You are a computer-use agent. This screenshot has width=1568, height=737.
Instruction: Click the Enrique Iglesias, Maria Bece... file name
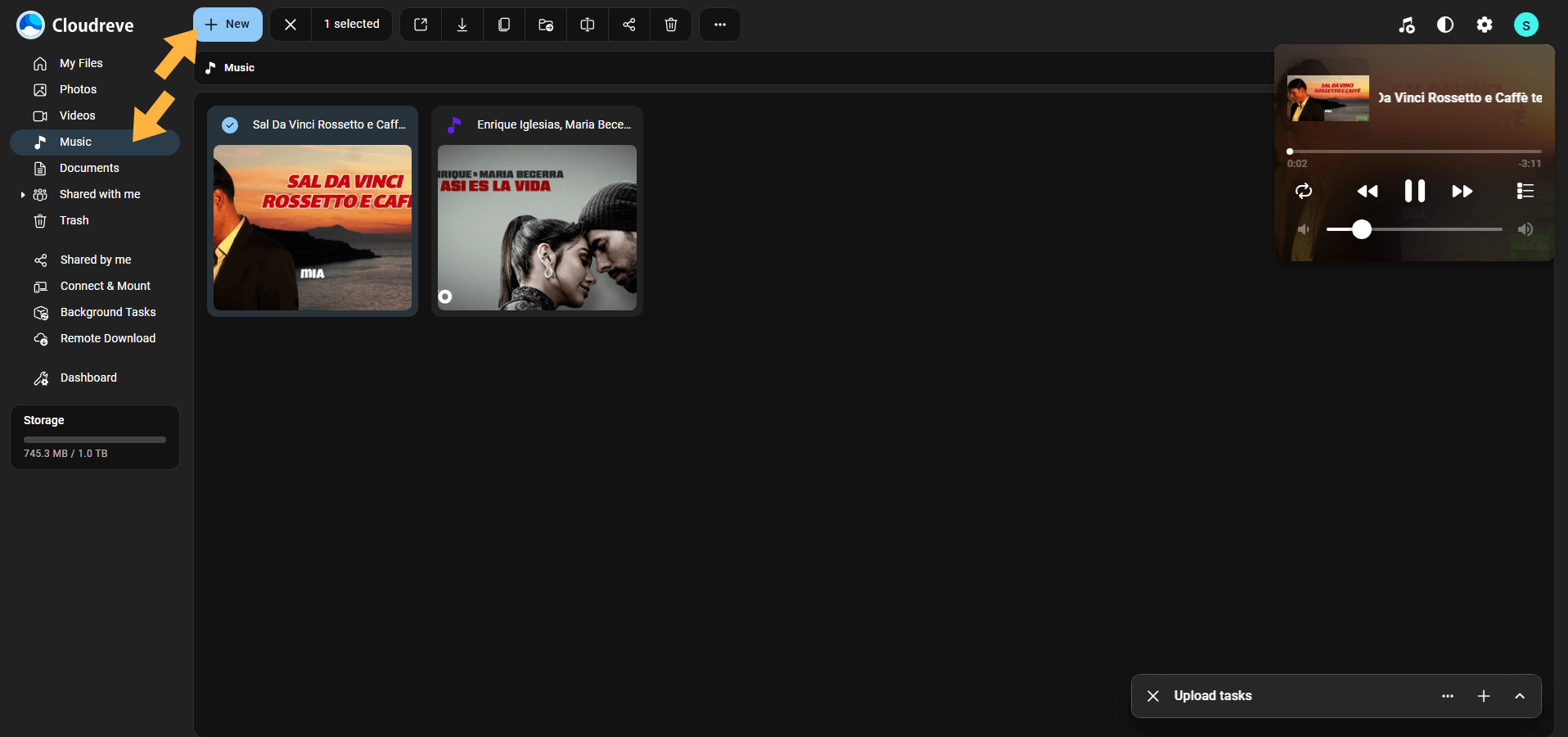coord(554,124)
